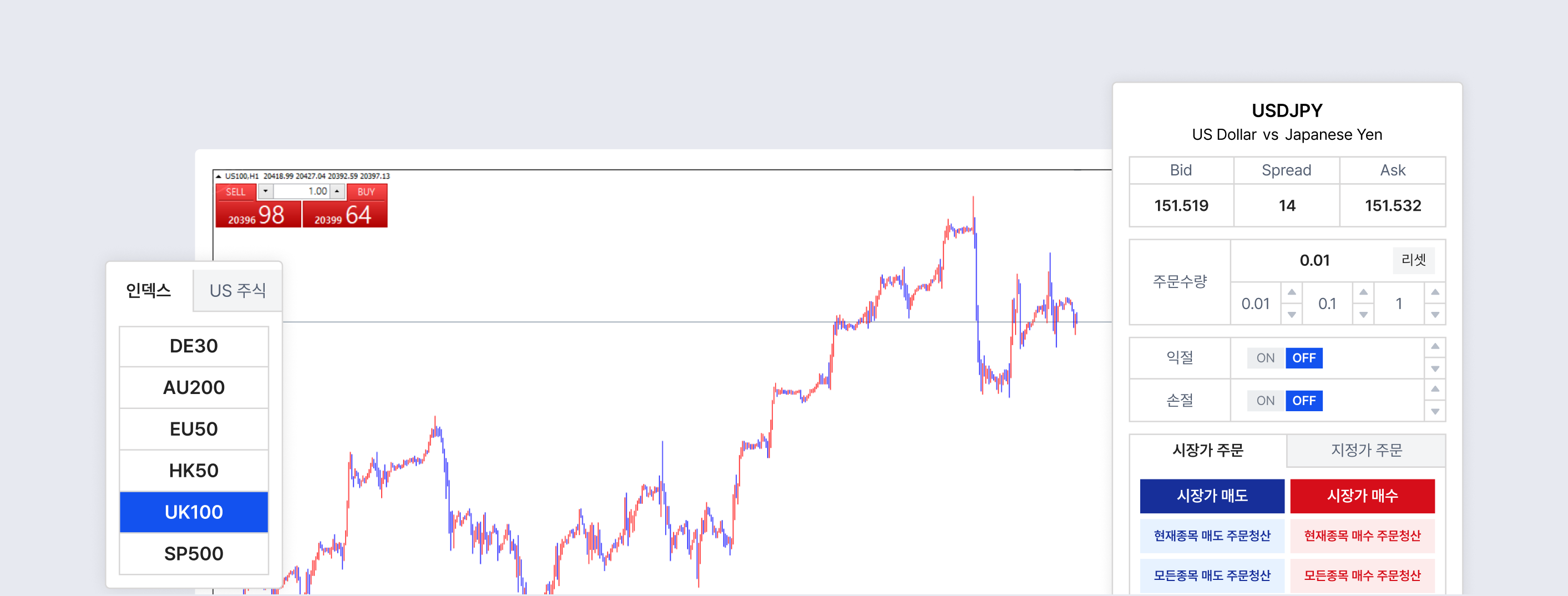1568x596 pixels.
Task: Open the 지정가 주문 limit order tab
Action: [1366, 451]
